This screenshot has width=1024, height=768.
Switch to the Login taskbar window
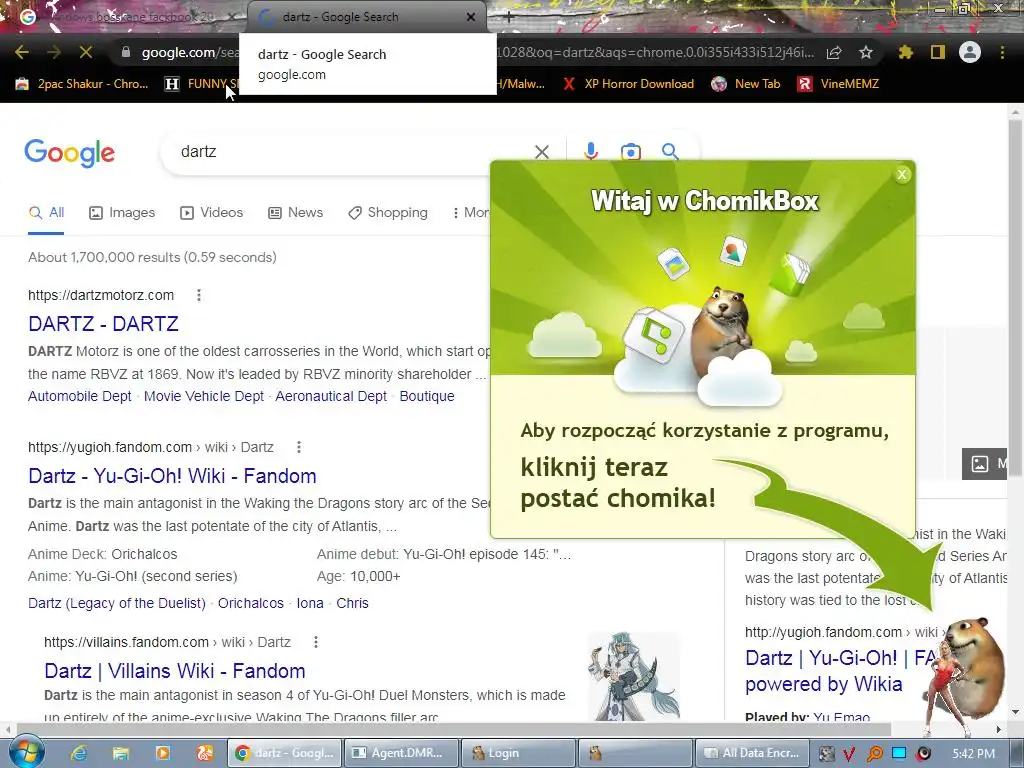(x=517, y=753)
